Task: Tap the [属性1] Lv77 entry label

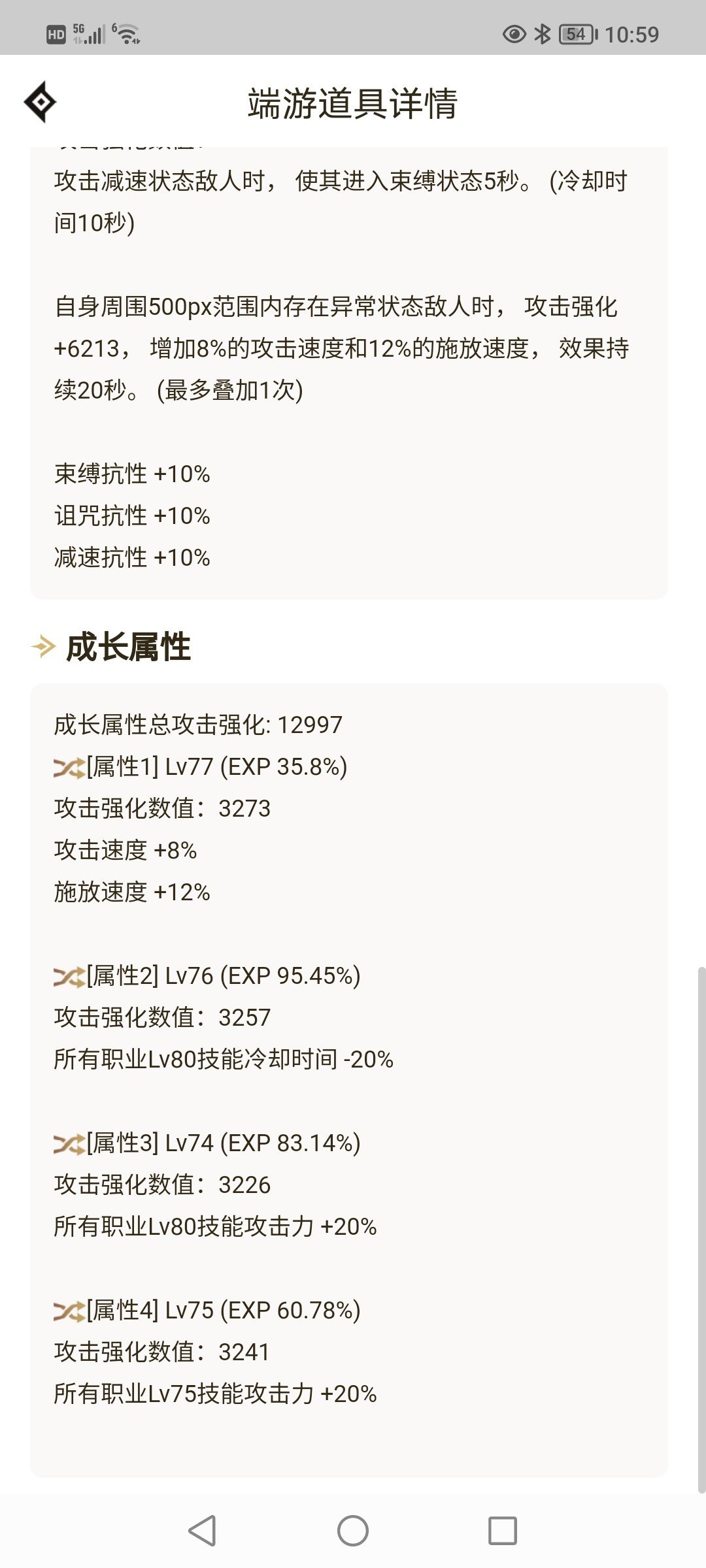Action: 216,766
